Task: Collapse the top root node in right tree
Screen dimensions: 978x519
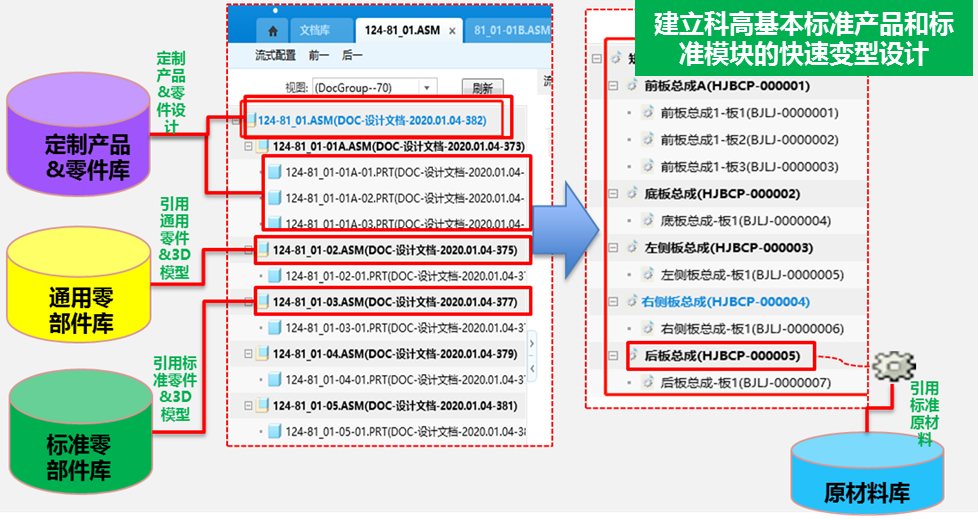Action: [597, 59]
